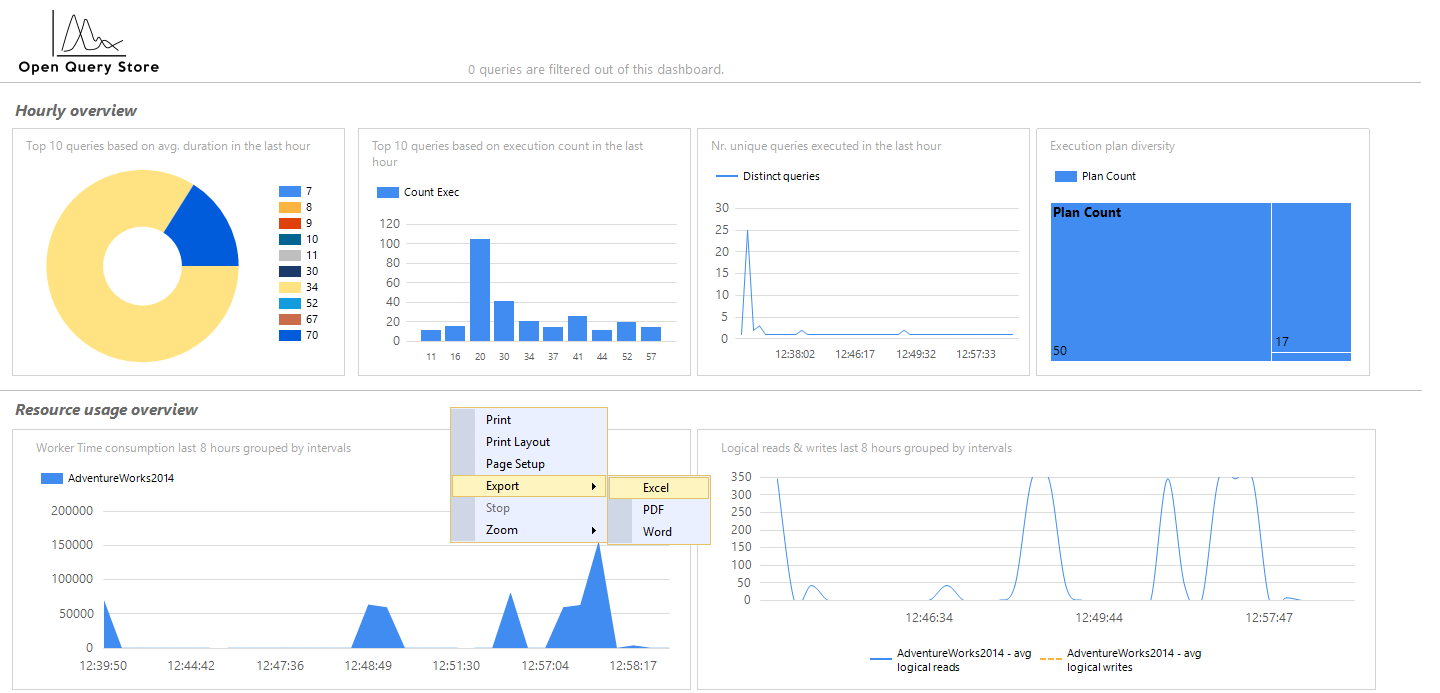The width and height of the screenshot is (1440, 693).
Task: Toggle the 11 entry in the donut legend
Action: tap(288, 254)
